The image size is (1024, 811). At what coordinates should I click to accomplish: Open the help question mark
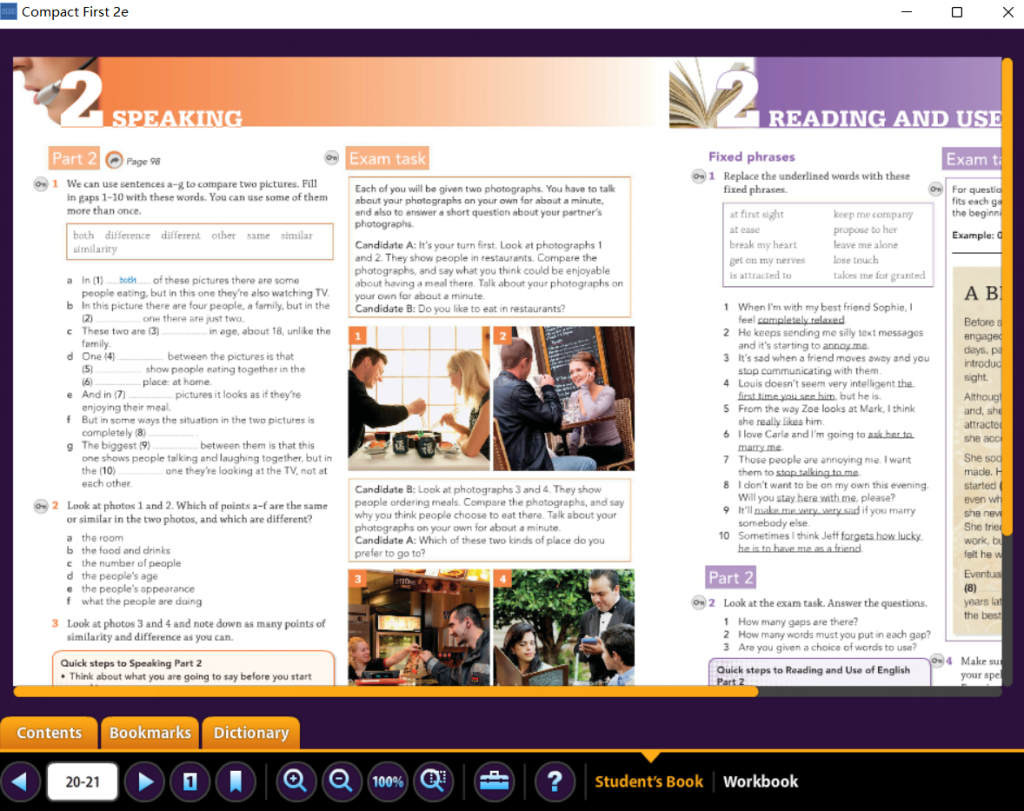[x=555, y=782]
